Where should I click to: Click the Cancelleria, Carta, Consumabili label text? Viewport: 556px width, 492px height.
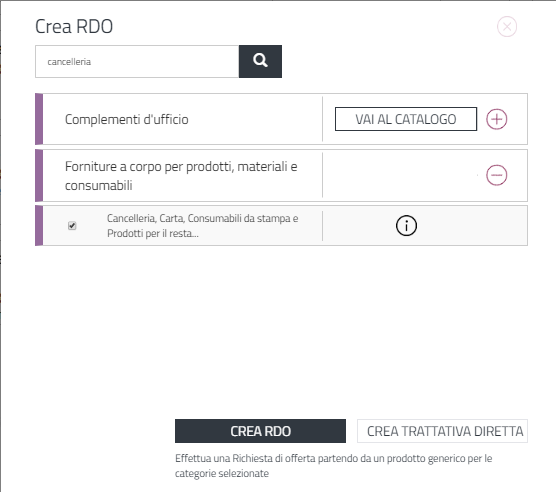click(202, 225)
